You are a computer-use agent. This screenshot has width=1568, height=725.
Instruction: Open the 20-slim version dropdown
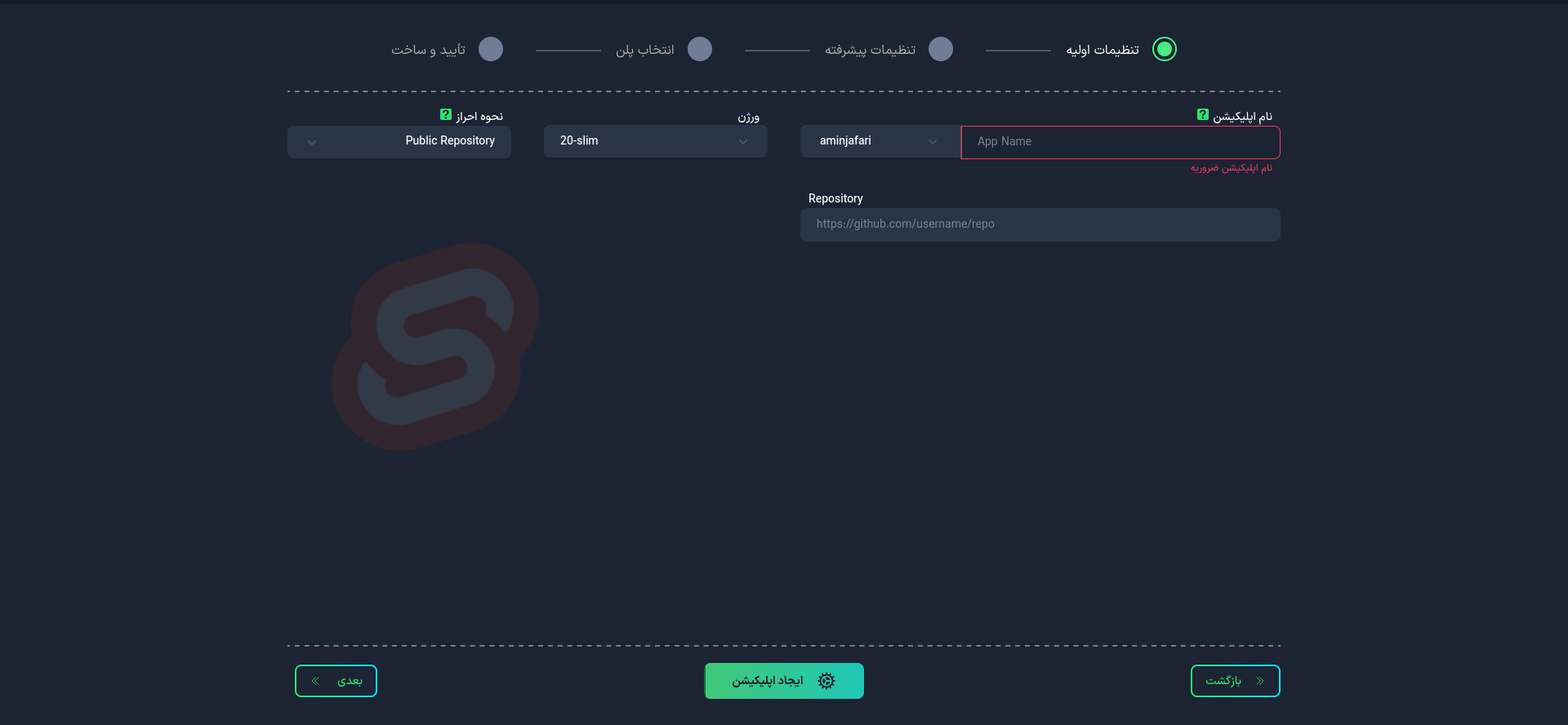656,141
